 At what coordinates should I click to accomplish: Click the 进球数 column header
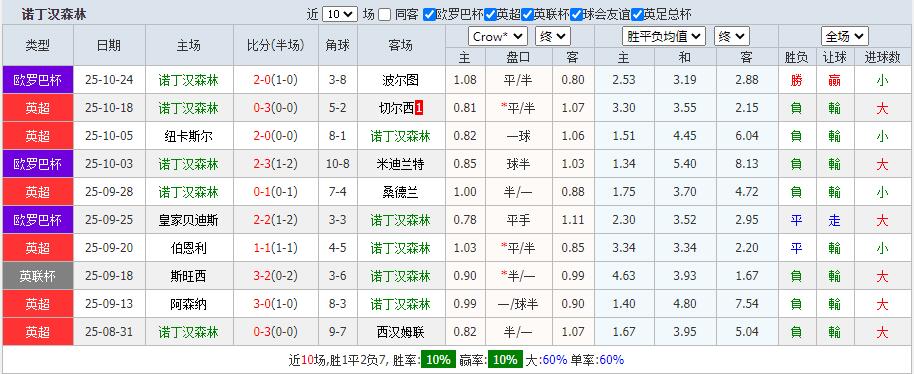click(x=883, y=57)
